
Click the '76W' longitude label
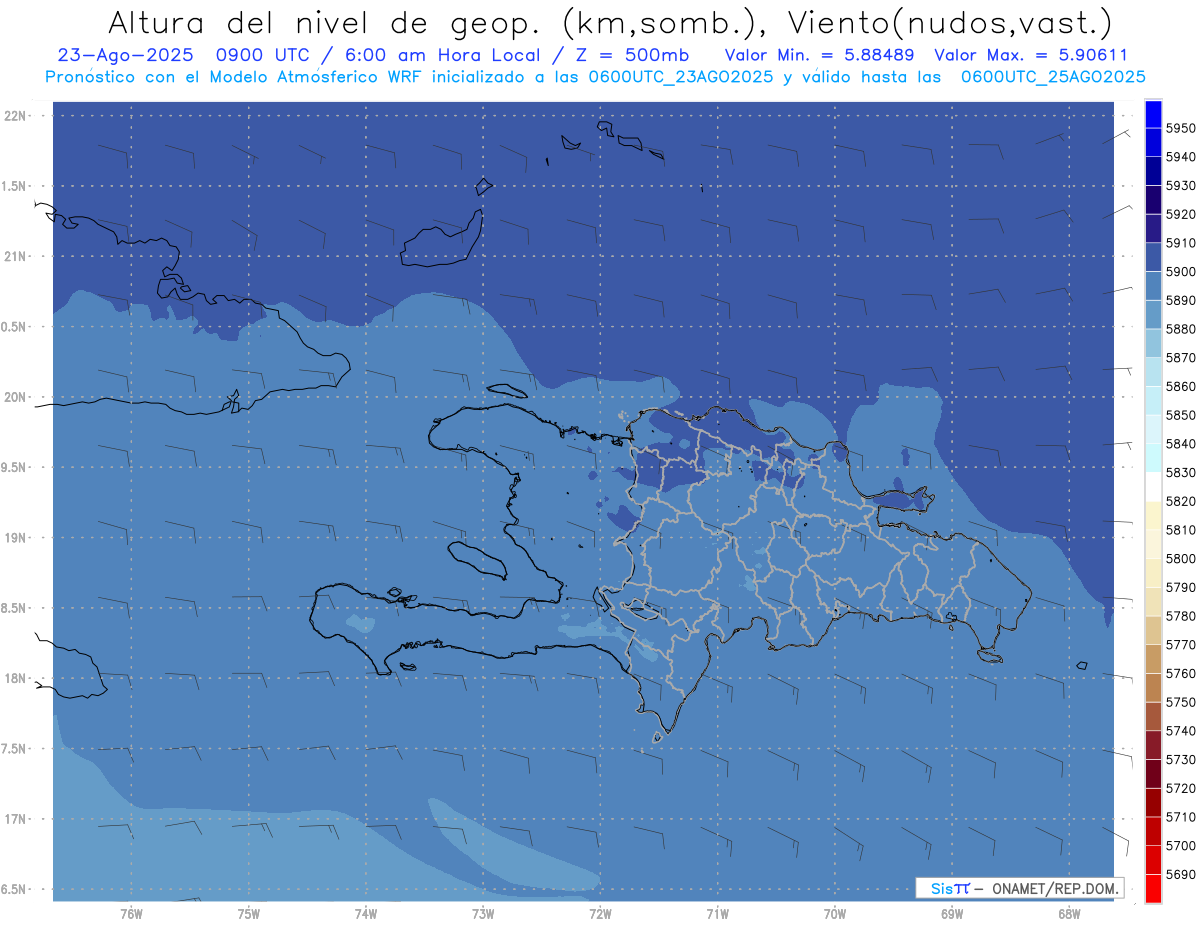click(x=131, y=913)
